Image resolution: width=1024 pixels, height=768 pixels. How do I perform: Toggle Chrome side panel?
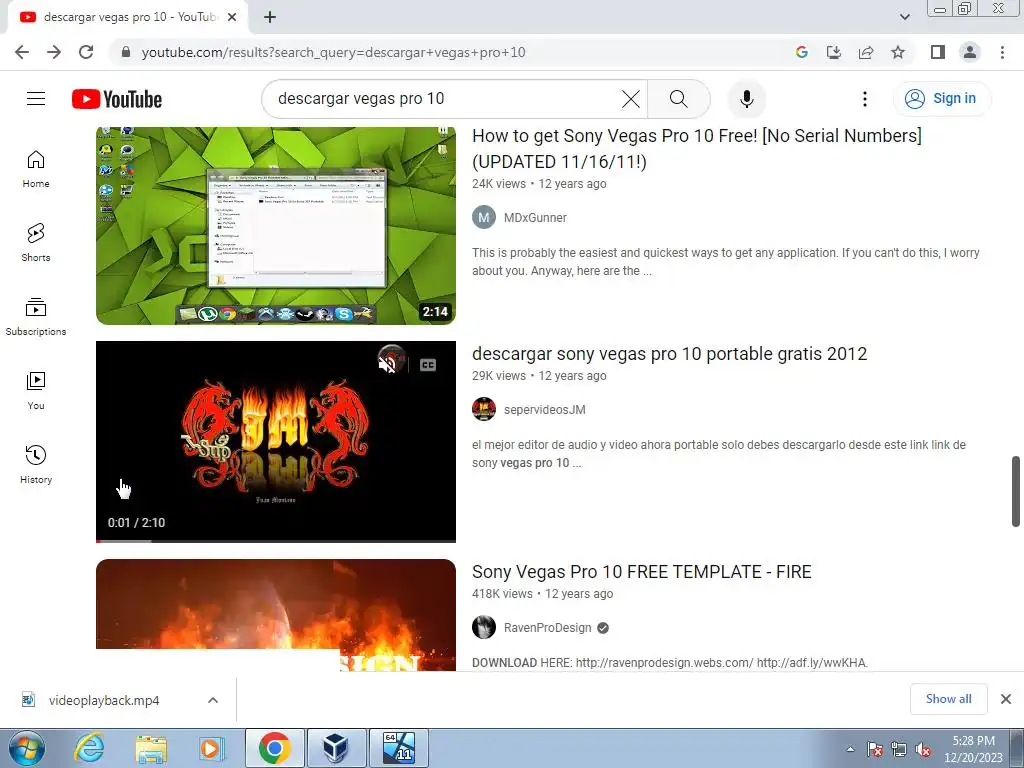click(x=938, y=52)
